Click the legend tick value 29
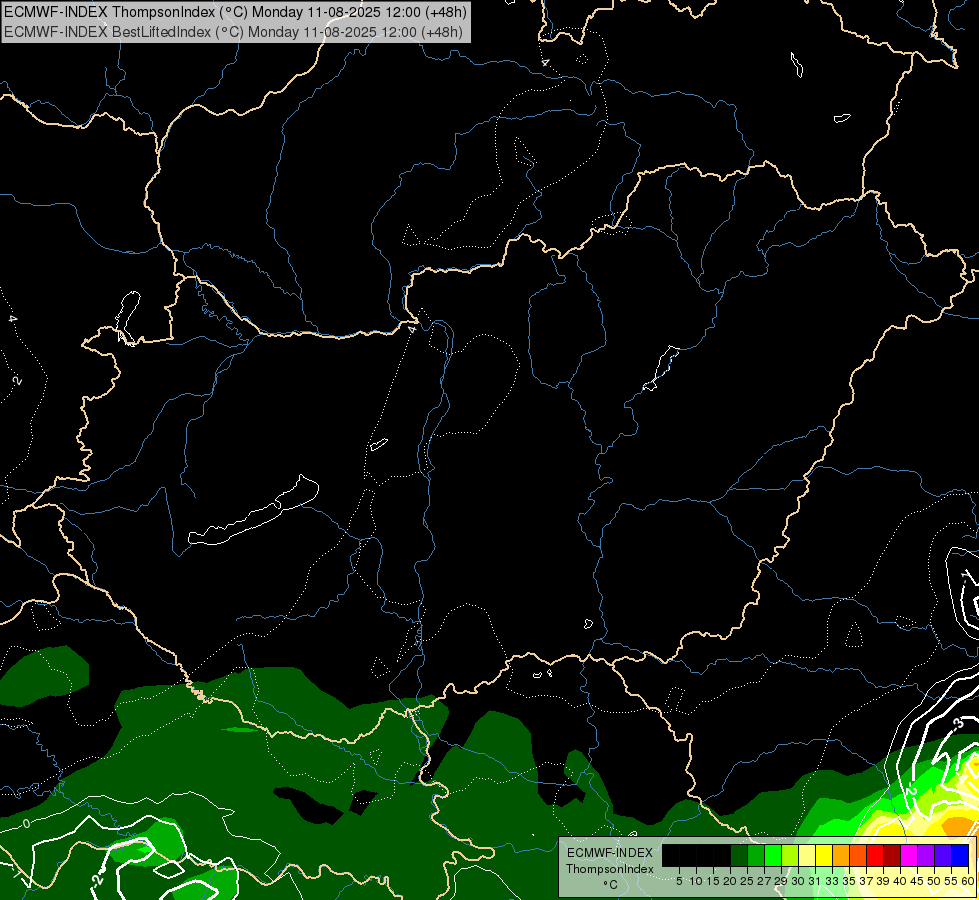This screenshot has width=979, height=900. (780, 881)
